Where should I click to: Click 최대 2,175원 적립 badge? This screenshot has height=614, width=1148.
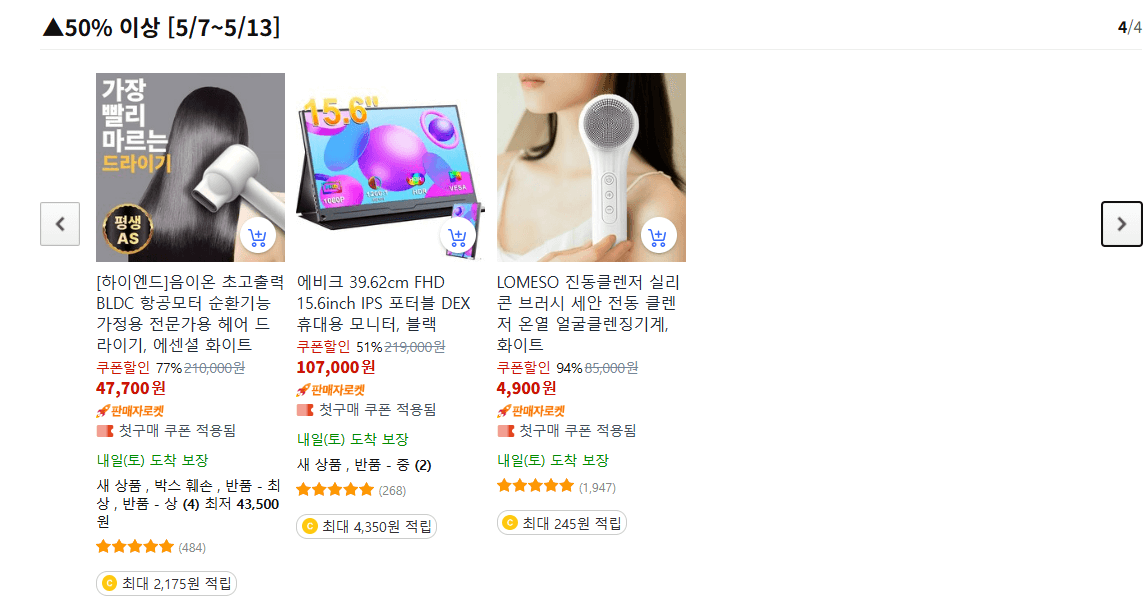[x=166, y=583]
